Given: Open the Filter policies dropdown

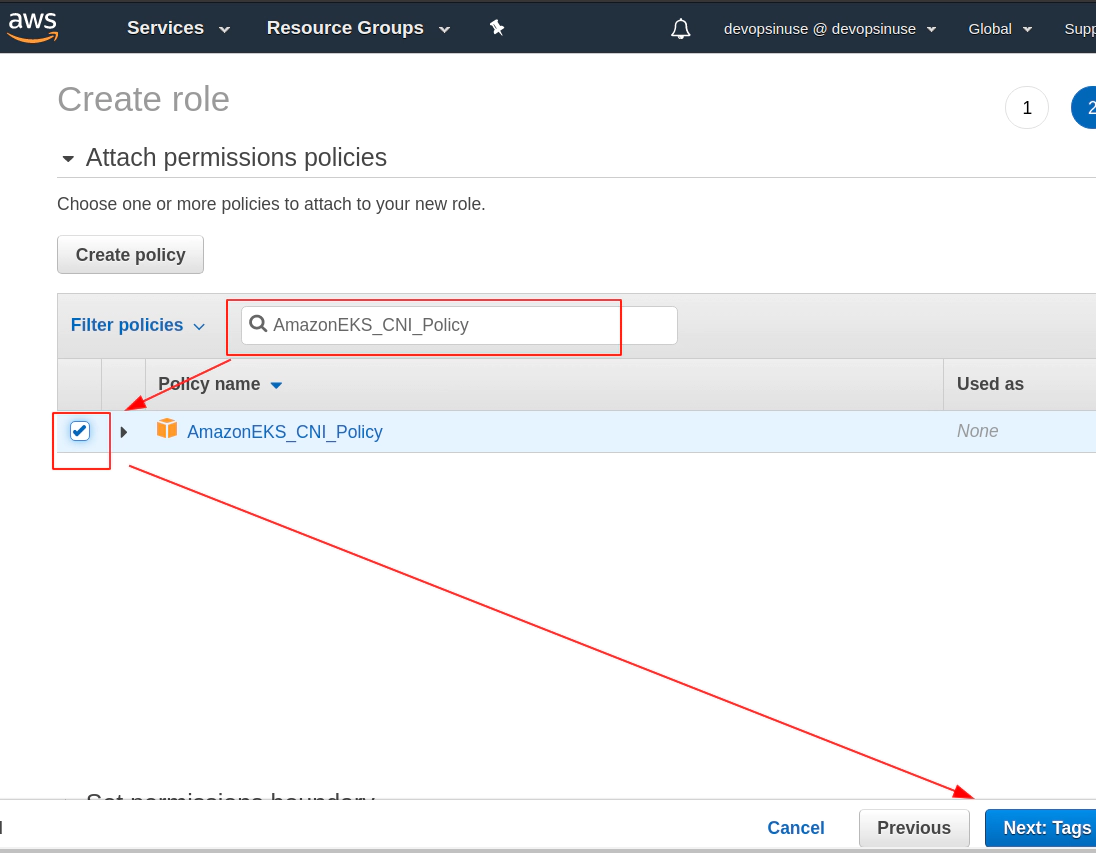Looking at the screenshot, I should coord(138,325).
